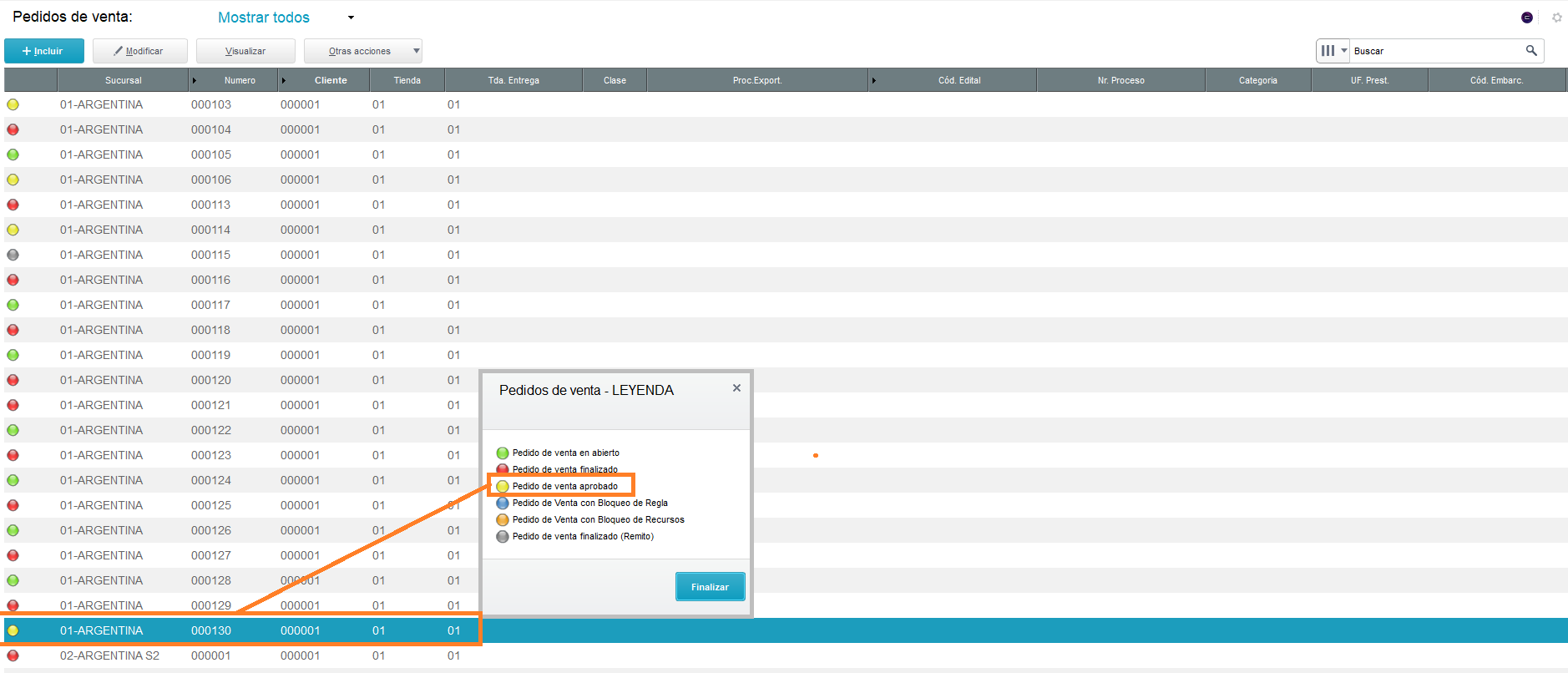Select order number 000123 cell
This screenshot has height=673, width=1568.
point(210,455)
